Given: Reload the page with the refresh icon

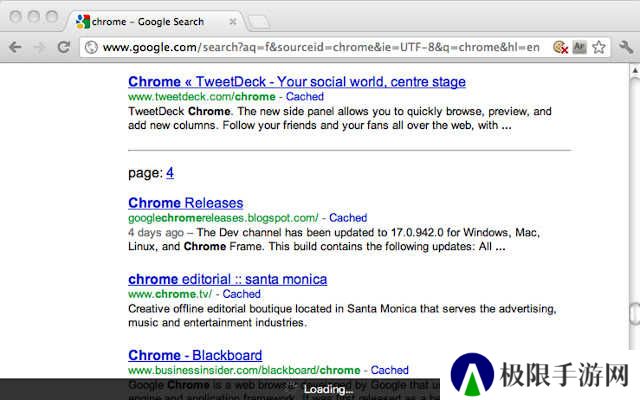Looking at the screenshot, I should pyautogui.click(x=64, y=47).
